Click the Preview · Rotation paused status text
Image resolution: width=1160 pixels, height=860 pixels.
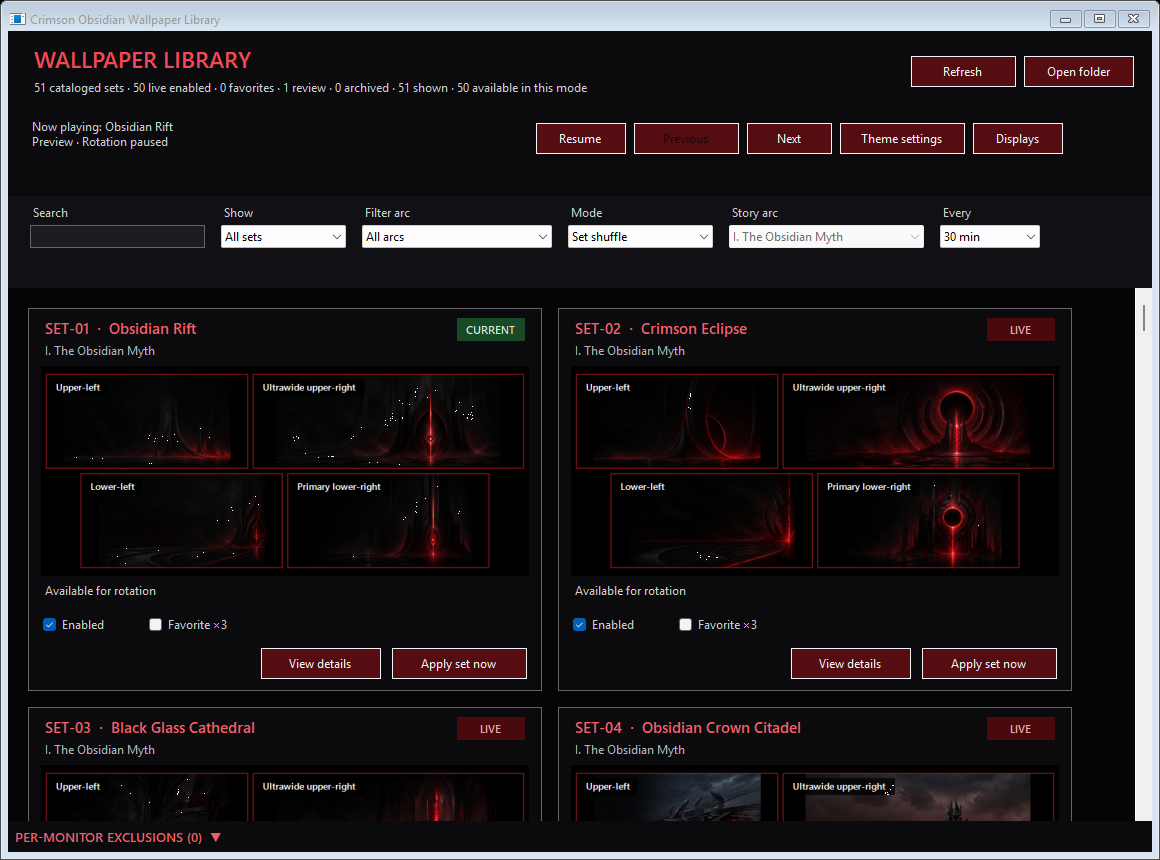click(x=100, y=142)
